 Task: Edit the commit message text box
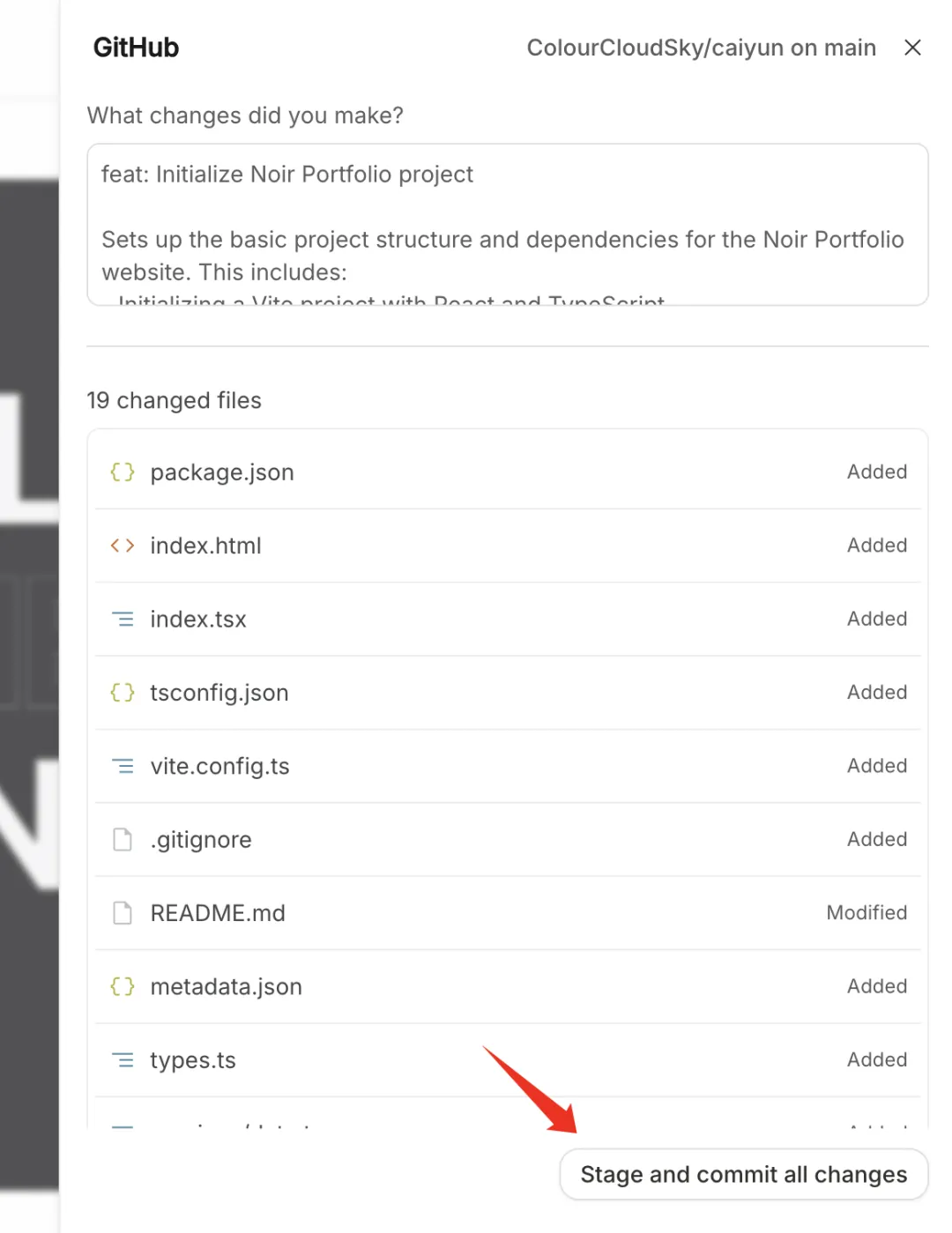(x=507, y=225)
